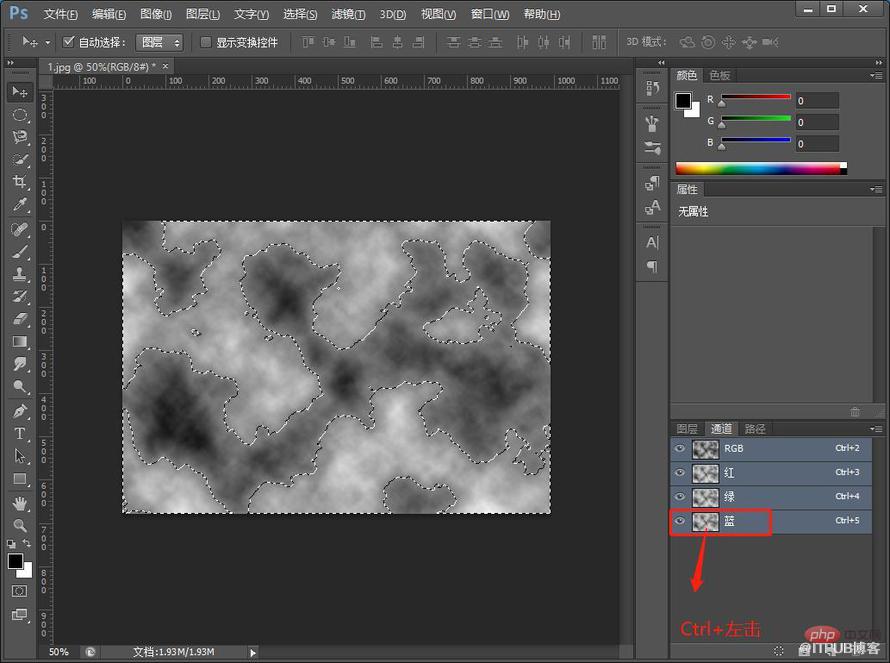The height and width of the screenshot is (663, 890).
Task: Select the RGB composite channel
Action: tap(771, 448)
